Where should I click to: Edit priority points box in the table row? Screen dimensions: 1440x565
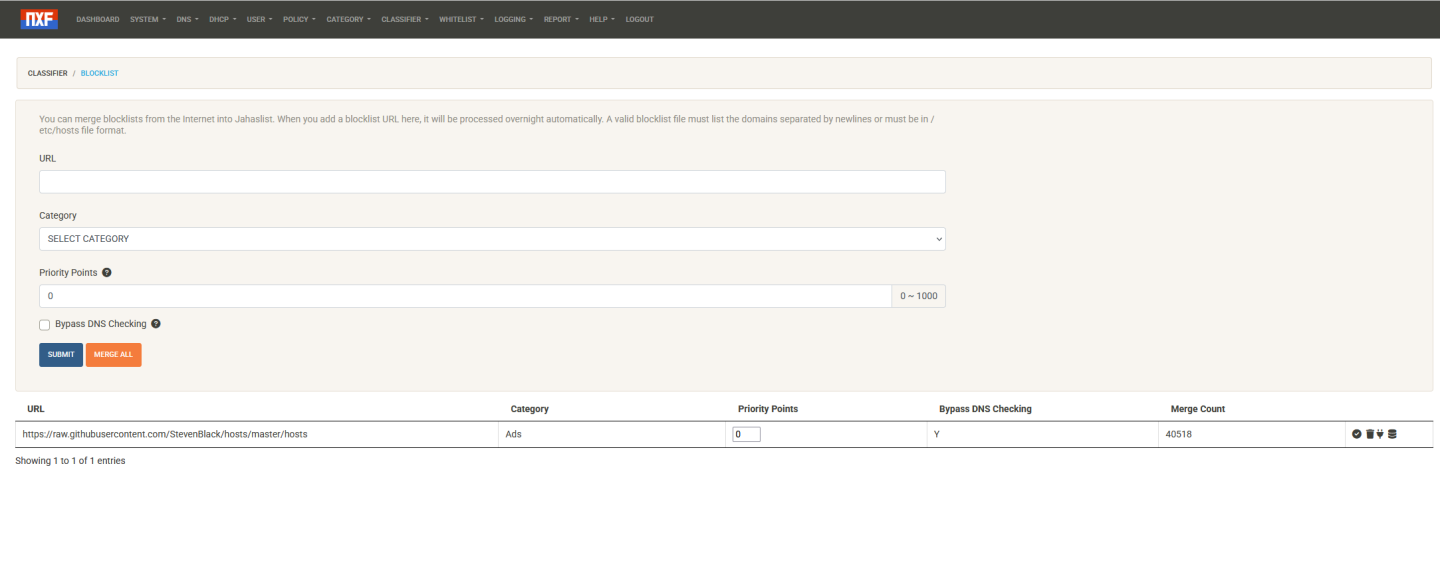746,435
